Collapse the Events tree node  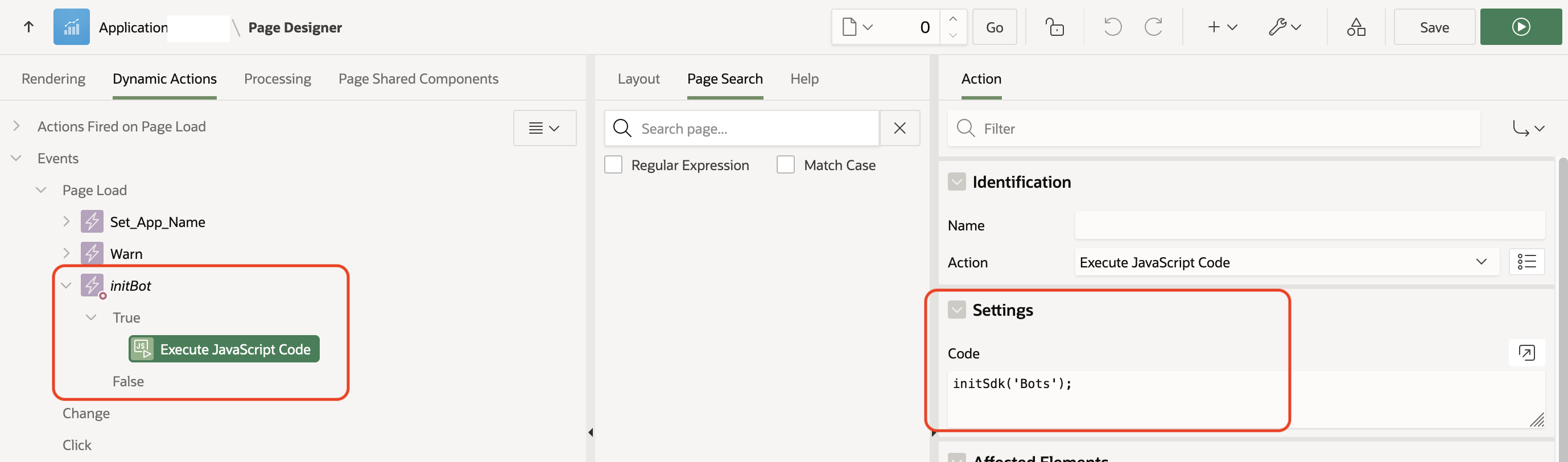point(16,158)
